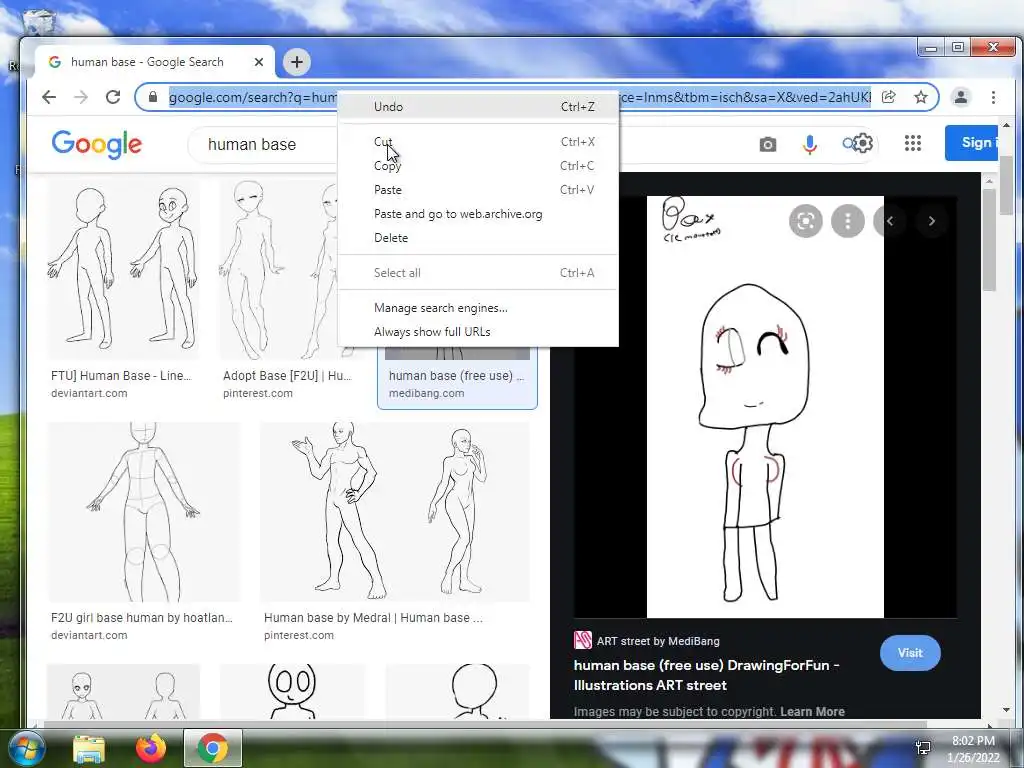Close the human base Google Search tab

(x=259, y=62)
